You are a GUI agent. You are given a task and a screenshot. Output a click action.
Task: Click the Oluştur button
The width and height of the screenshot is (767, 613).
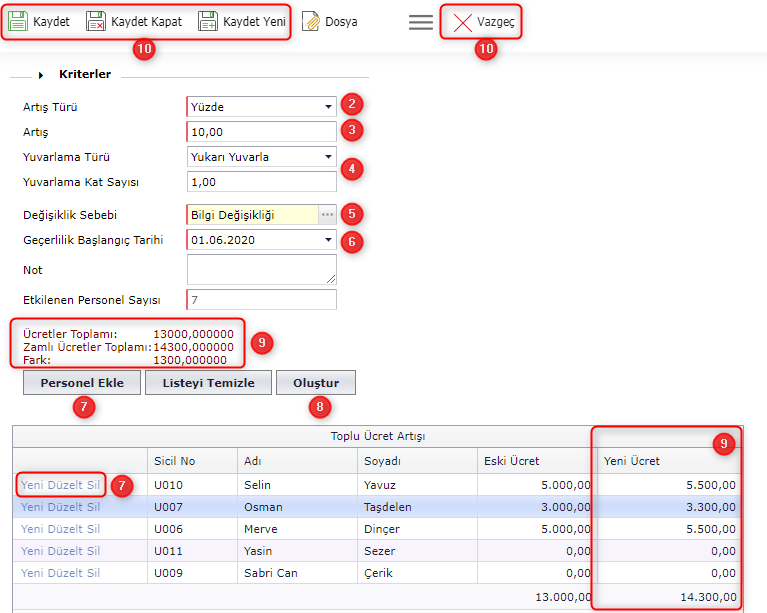(x=315, y=383)
